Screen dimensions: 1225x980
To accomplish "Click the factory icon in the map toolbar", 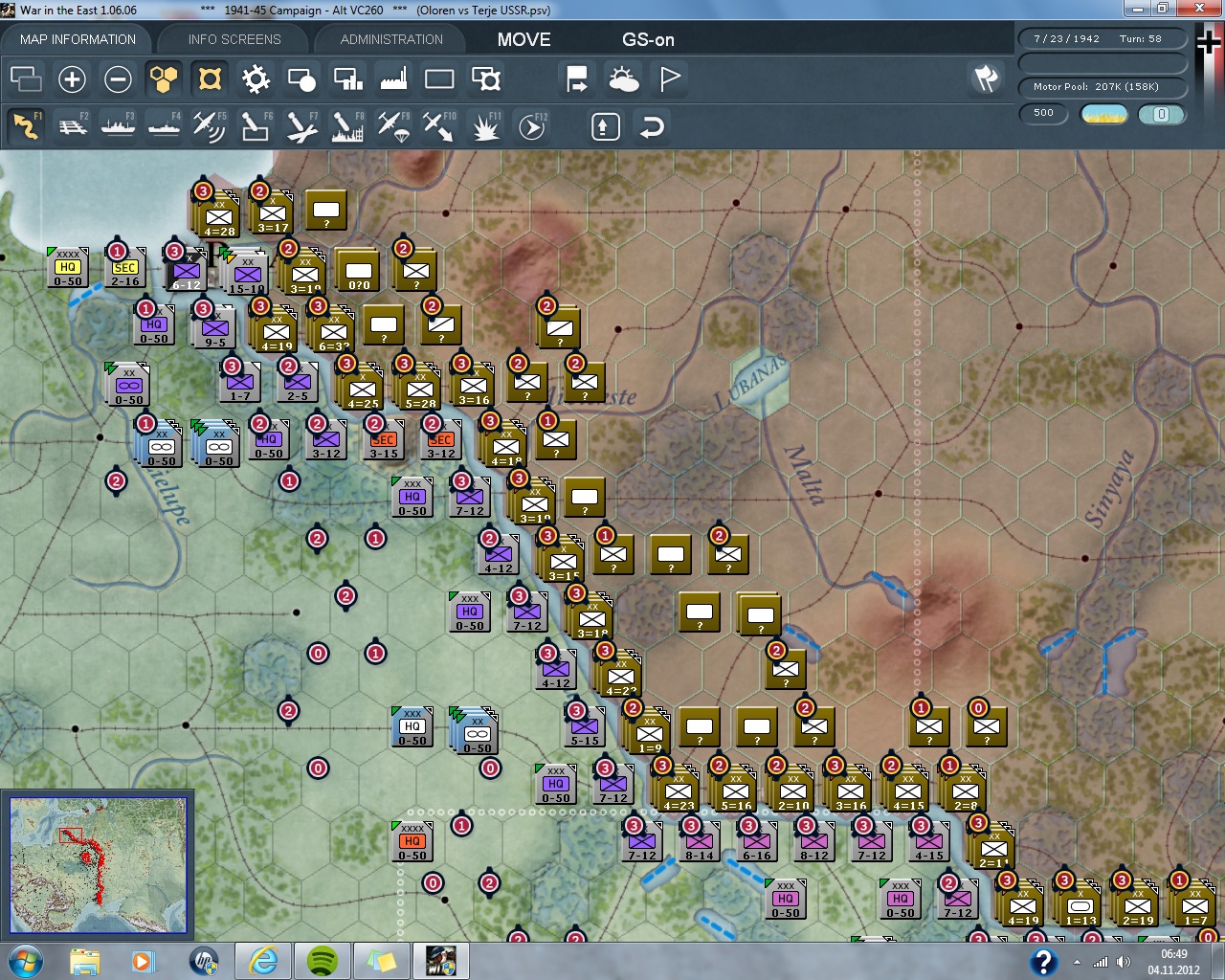I will [393, 79].
